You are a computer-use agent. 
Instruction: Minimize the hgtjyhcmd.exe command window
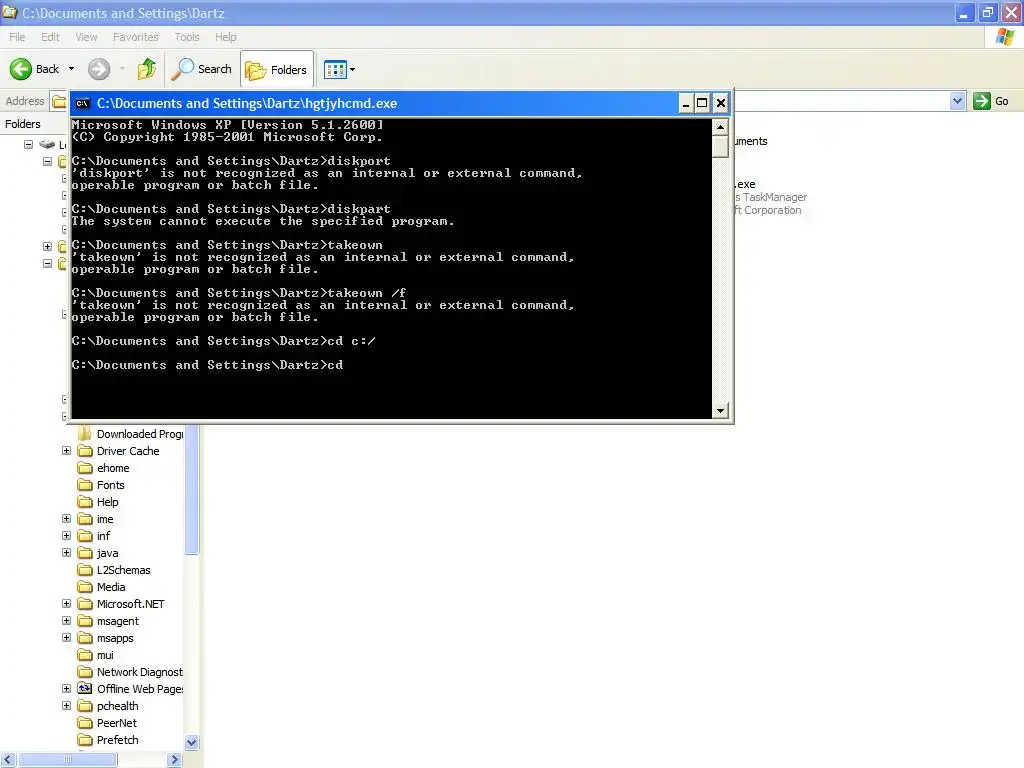[x=686, y=103]
